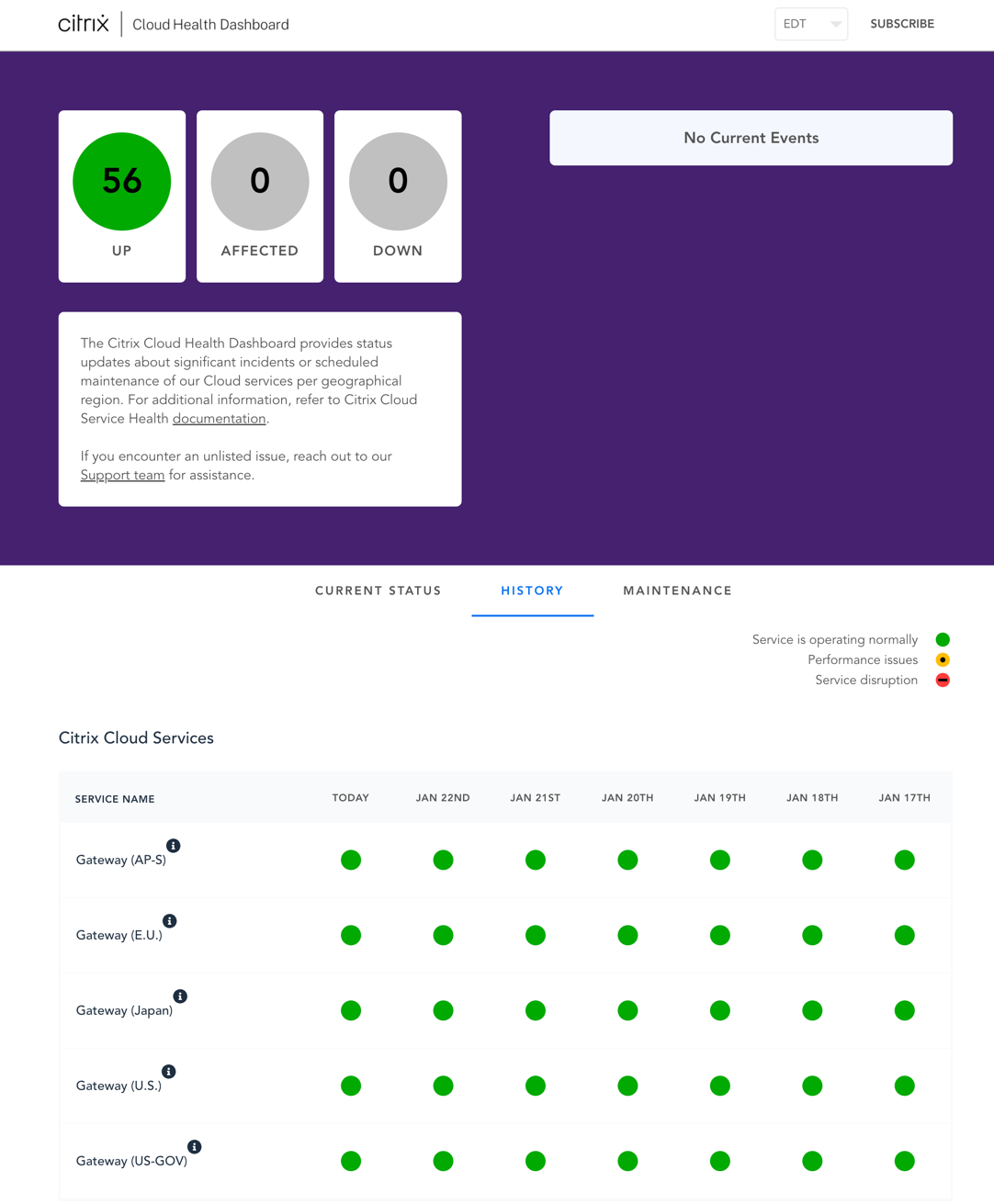
Task: Click the Gateway (E.U.) service name
Action: [119, 935]
